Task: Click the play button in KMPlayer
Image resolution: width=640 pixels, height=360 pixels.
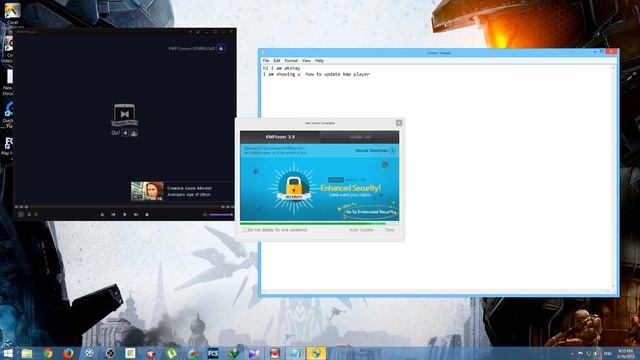Action: [x=124, y=214]
